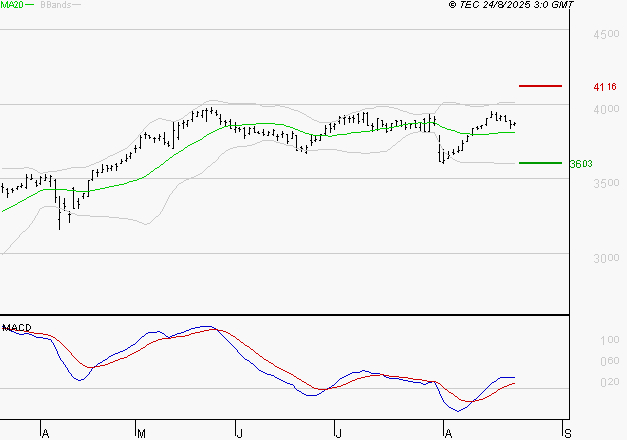
Task: Click the 020 MACD axis label
Action: coord(610,382)
